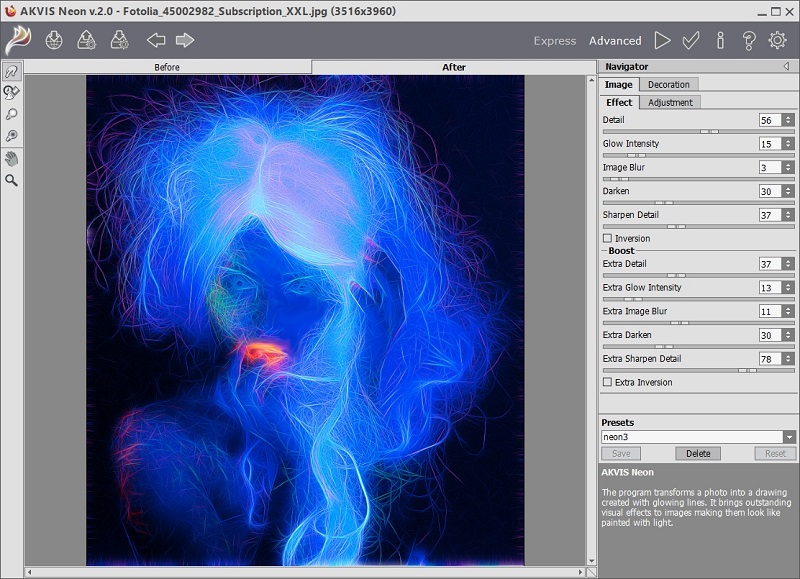Select the history brush tool

12,92
